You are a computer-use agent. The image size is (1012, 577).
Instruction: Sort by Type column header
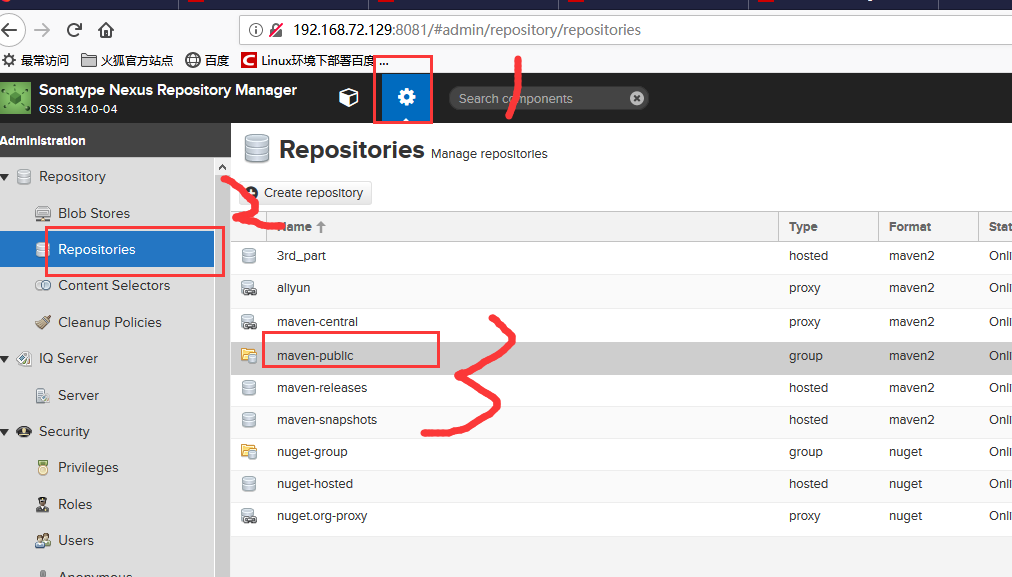[829, 227]
